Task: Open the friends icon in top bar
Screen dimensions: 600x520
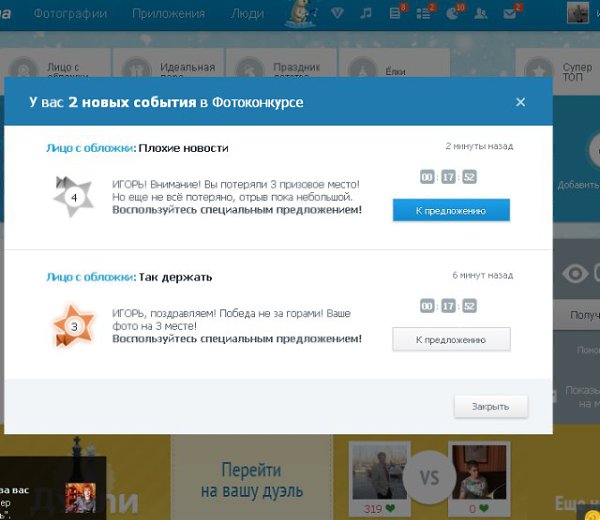Action: (x=481, y=13)
